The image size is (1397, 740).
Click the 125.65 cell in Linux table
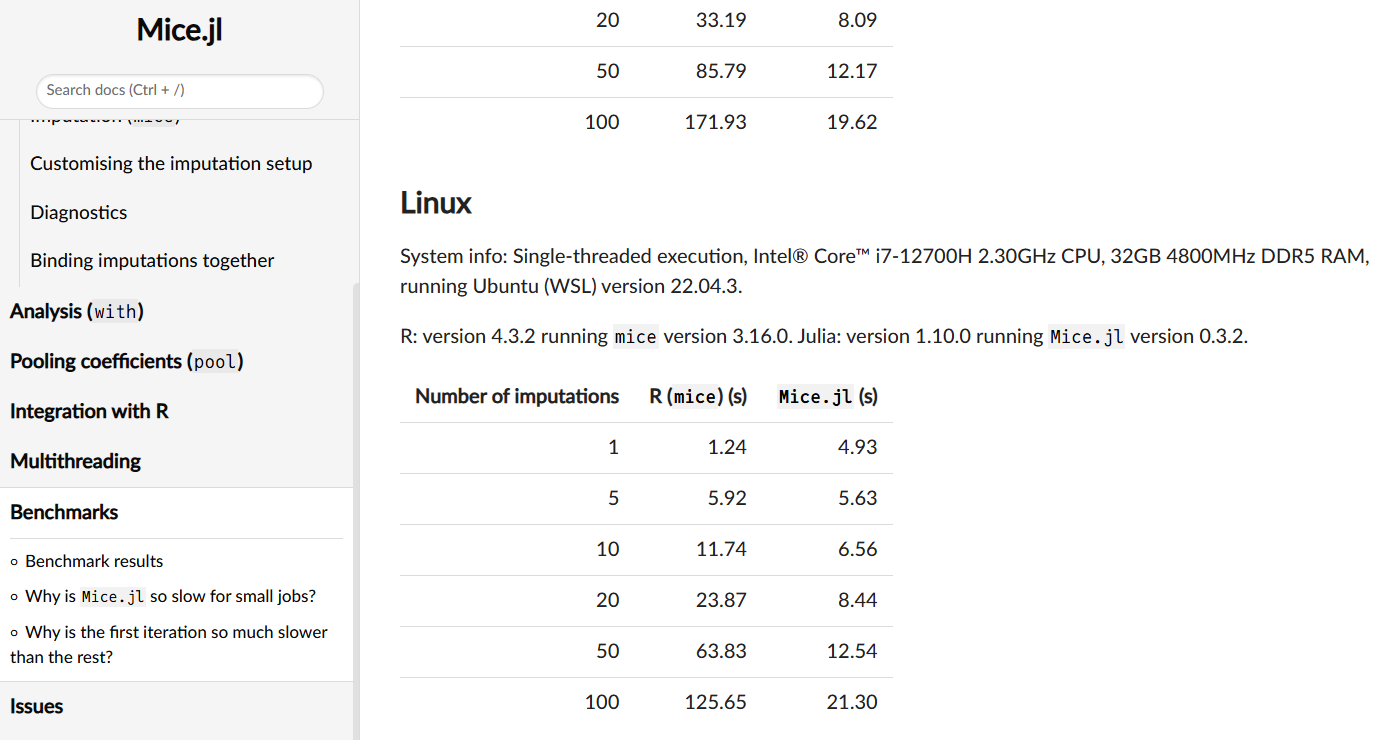coord(715,702)
